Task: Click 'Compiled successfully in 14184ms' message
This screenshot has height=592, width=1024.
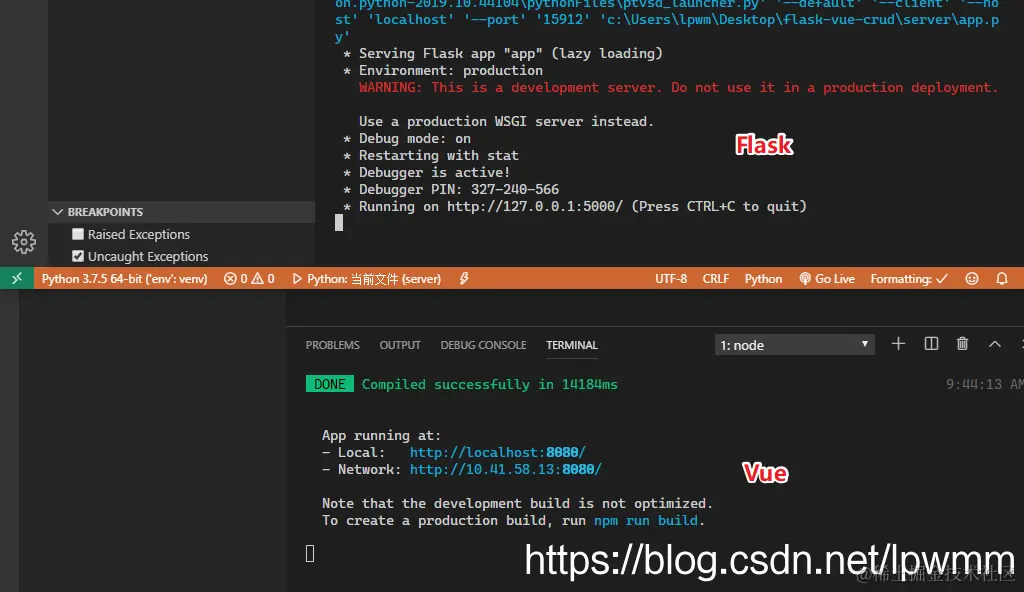Action: pyautogui.click(x=489, y=384)
